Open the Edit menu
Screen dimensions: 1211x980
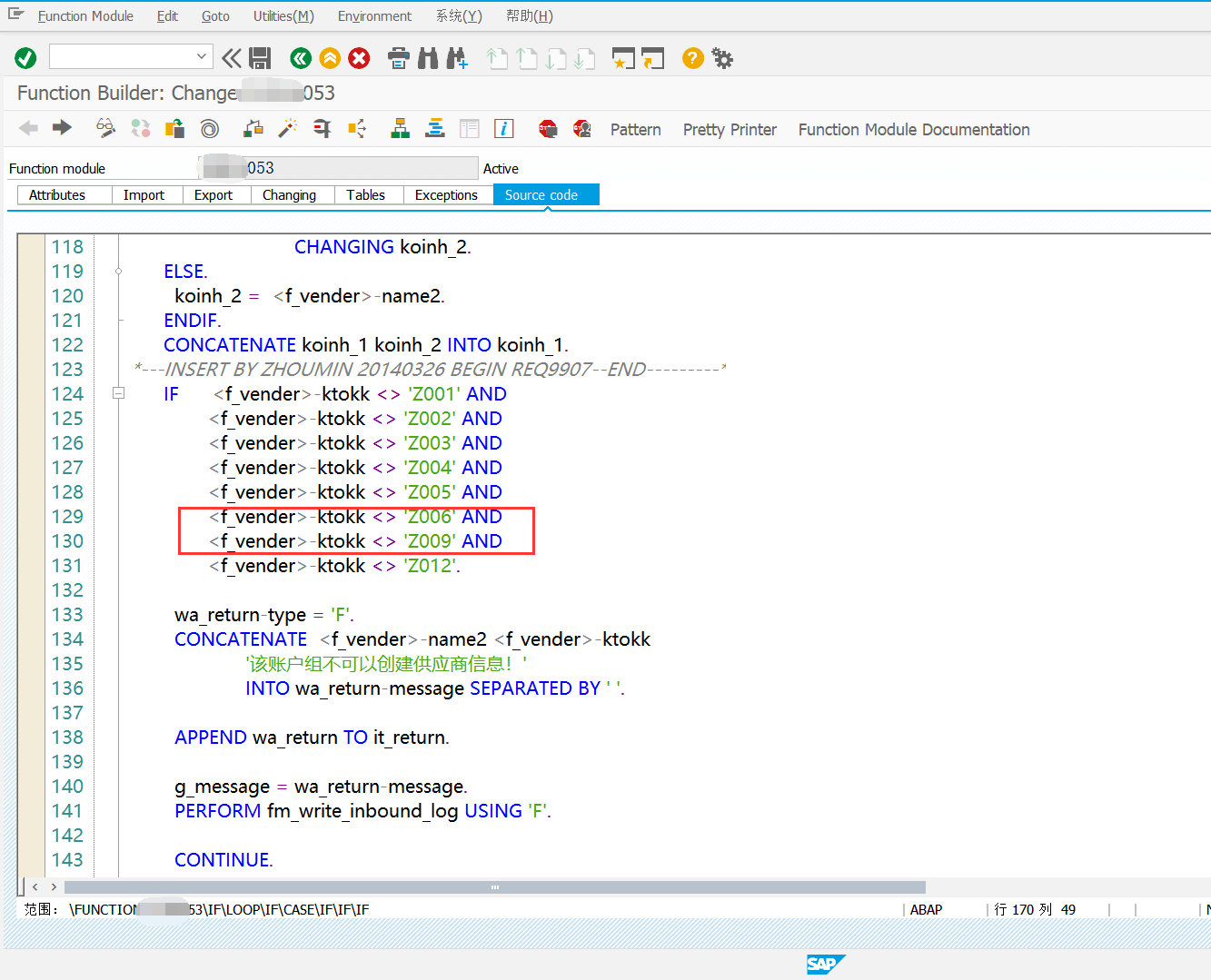click(x=167, y=16)
